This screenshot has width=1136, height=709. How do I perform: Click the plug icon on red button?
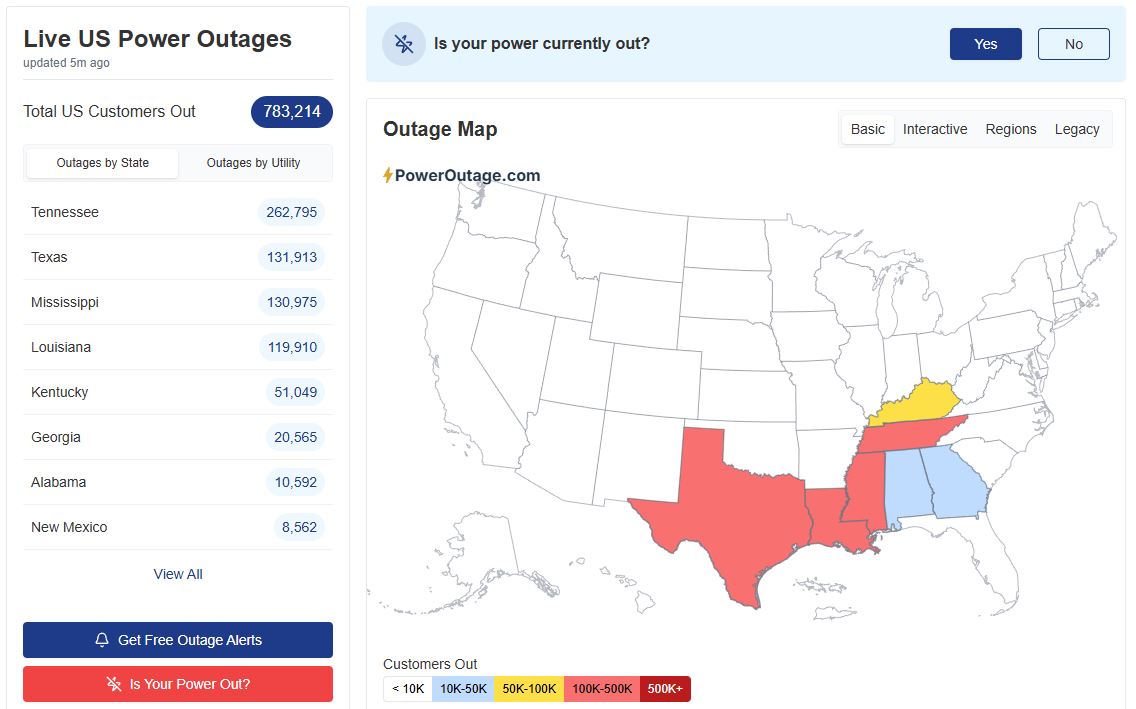click(x=114, y=684)
